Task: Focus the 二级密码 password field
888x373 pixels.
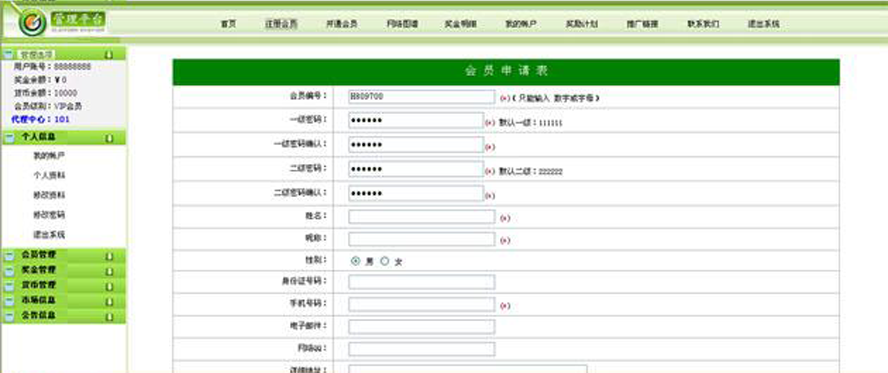Action: point(416,169)
